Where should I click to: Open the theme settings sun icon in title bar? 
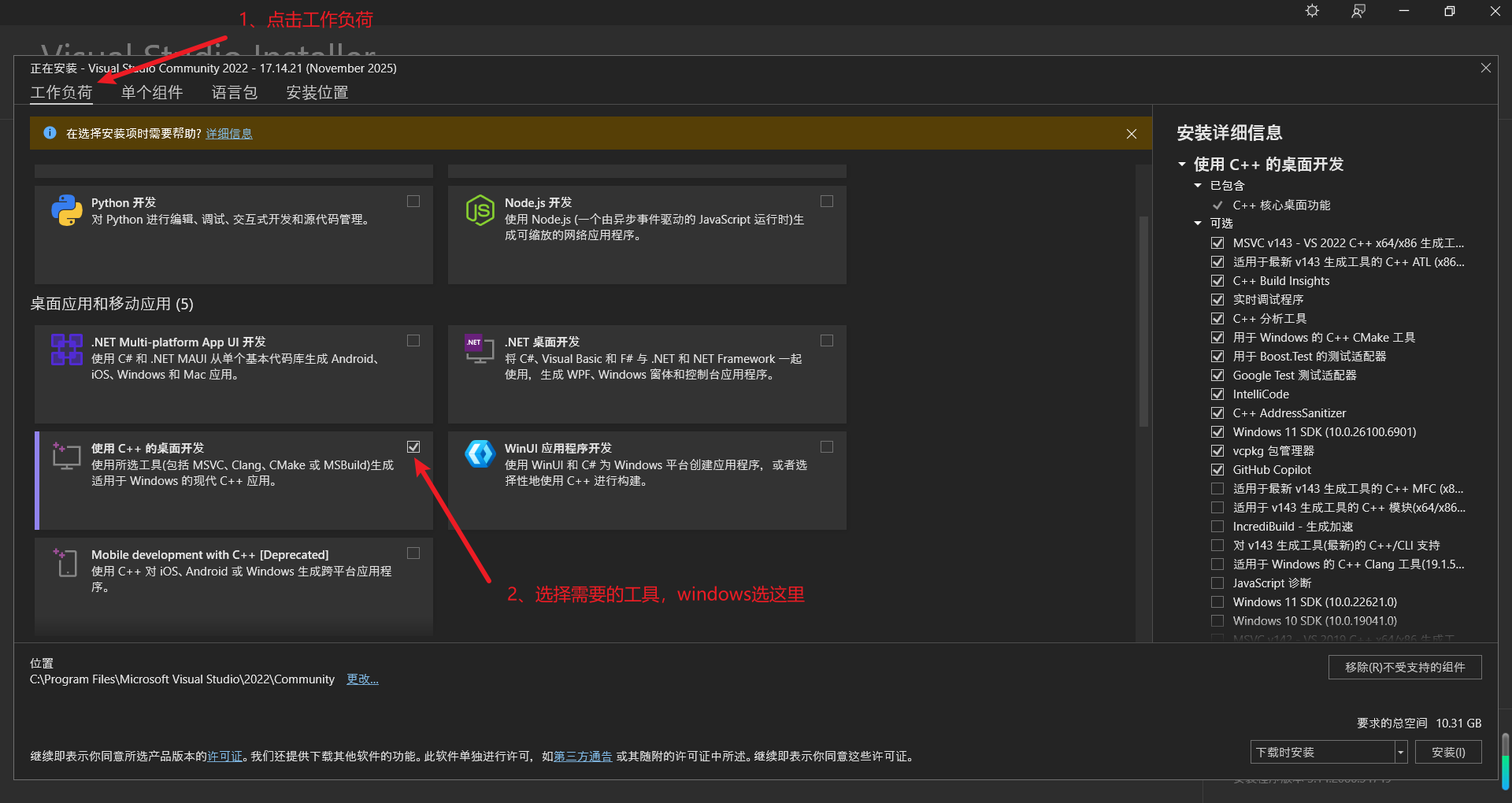(1312, 11)
